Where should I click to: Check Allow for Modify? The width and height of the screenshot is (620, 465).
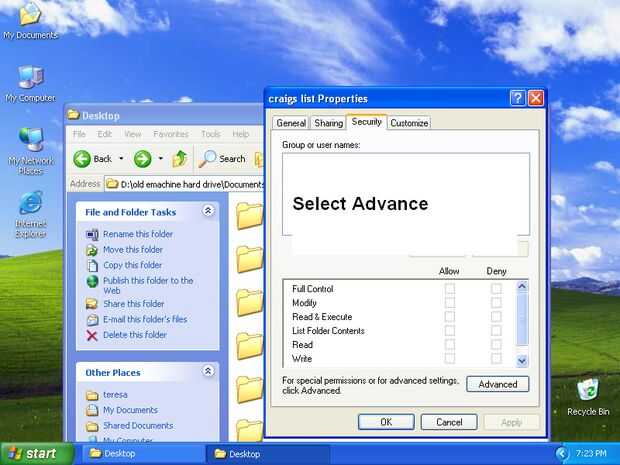tap(450, 303)
